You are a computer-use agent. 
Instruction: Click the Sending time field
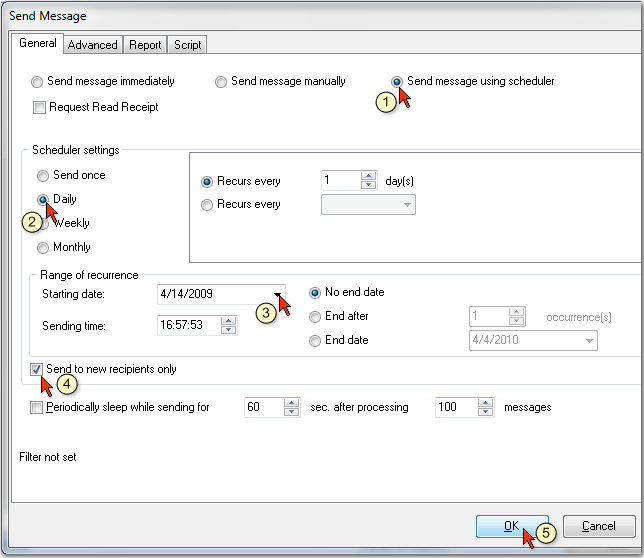click(189, 325)
